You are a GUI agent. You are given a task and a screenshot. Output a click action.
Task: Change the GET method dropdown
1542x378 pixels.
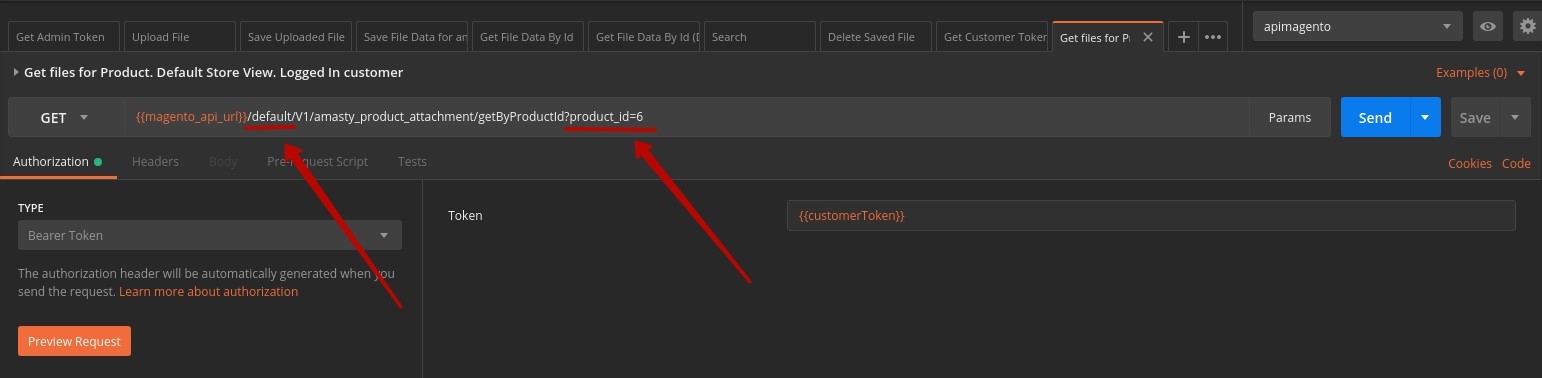[x=64, y=117]
